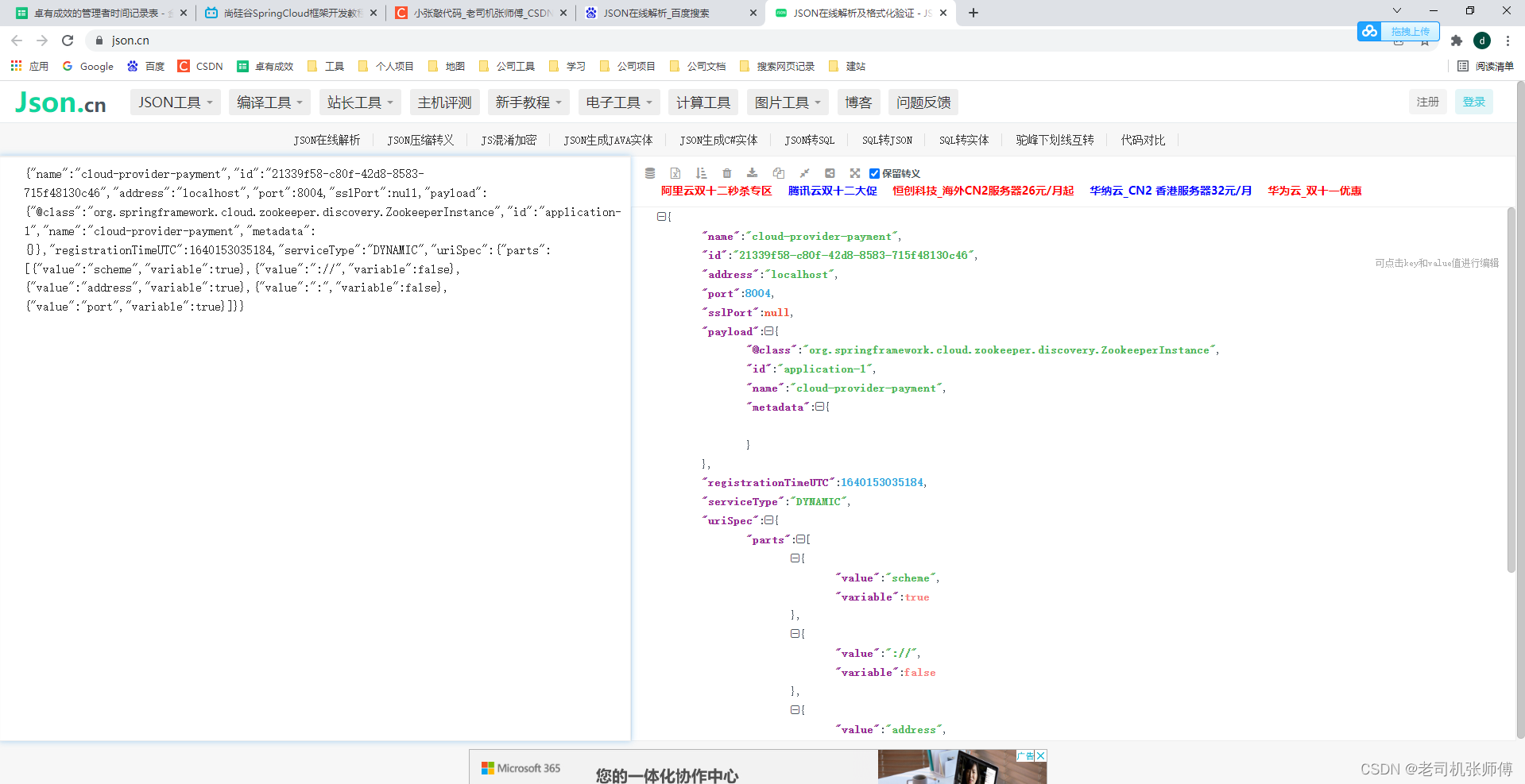This screenshot has width=1525, height=784.
Task: Reload the json.cn page
Action: click(68, 41)
